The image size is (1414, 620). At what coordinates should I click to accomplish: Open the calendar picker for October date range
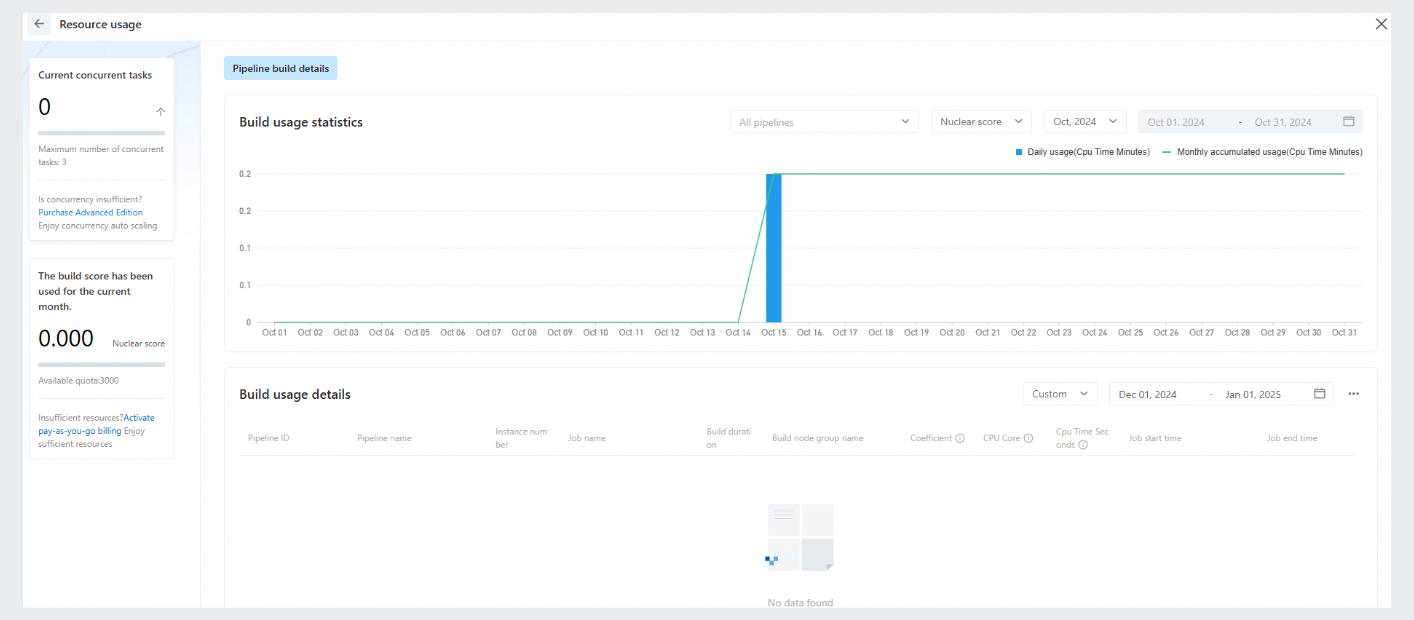[x=1348, y=120]
